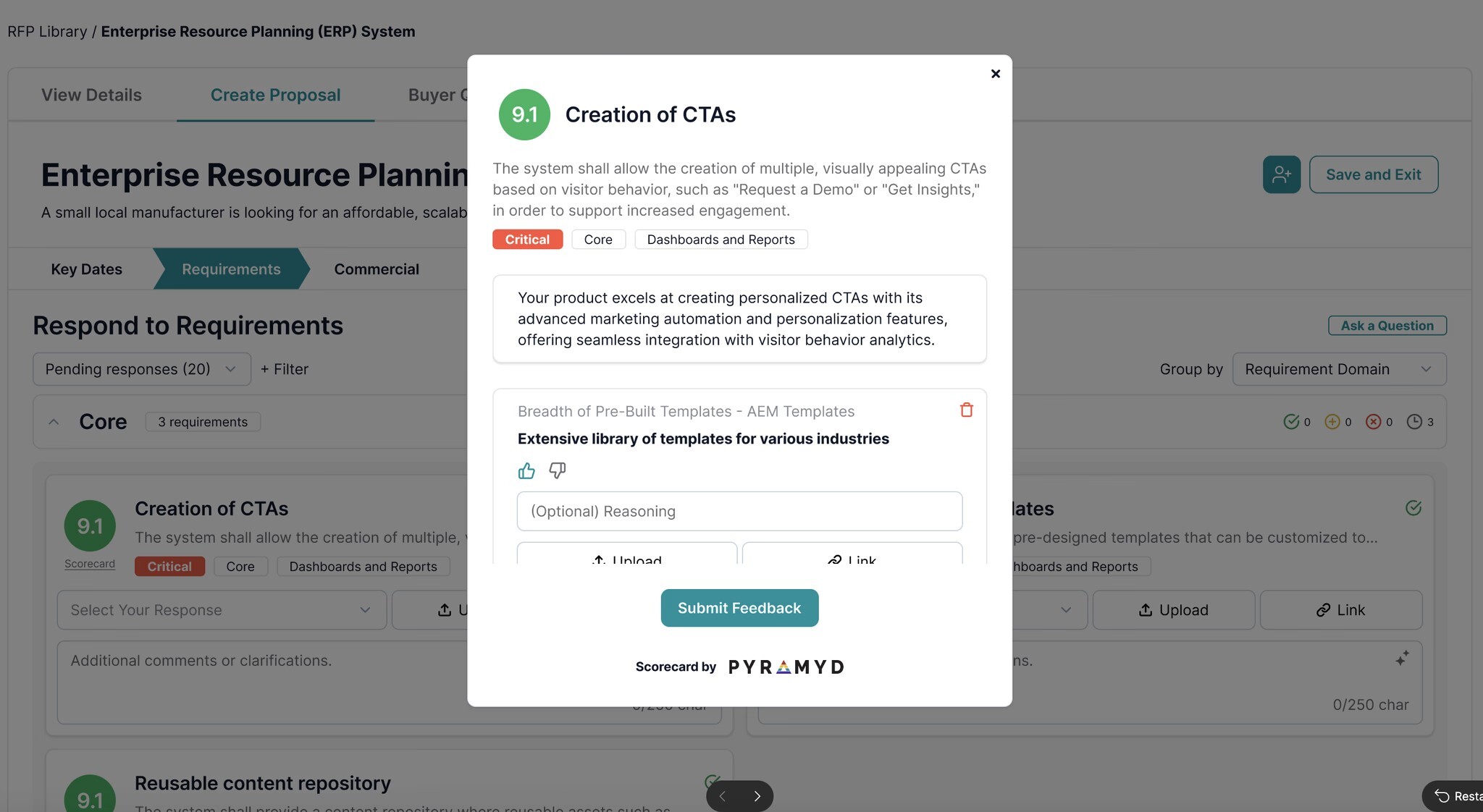Open the Requirement Domain group-by dropdown
This screenshot has height=812, width=1483.
(x=1340, y=369)
